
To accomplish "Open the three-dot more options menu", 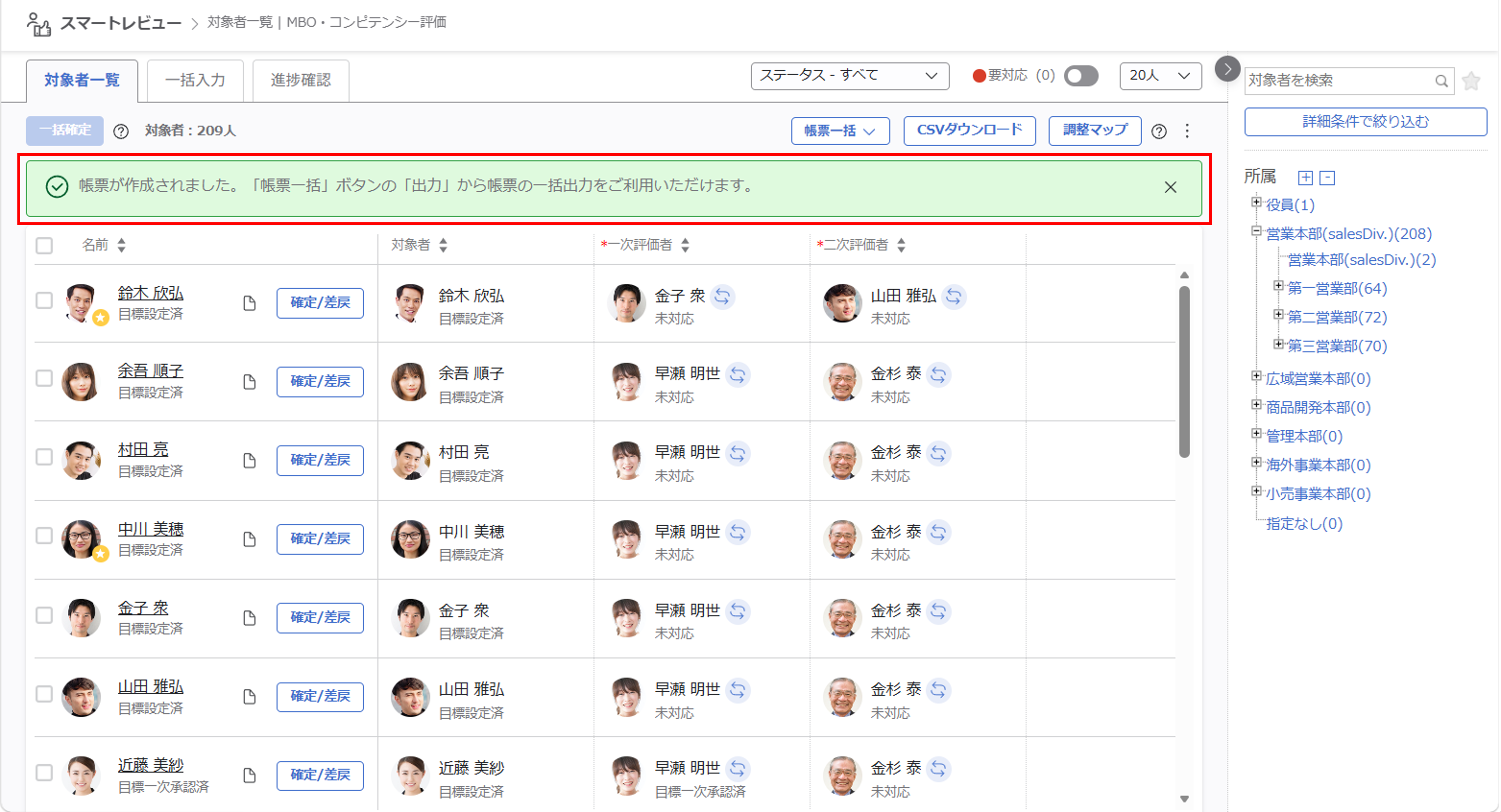I will tap(1186, 131).
